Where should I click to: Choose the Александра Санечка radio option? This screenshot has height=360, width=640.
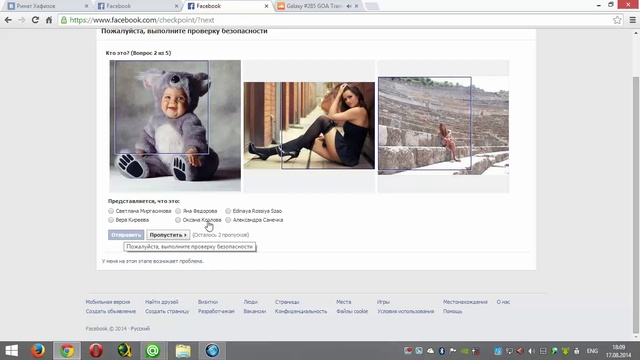(228, 220)
